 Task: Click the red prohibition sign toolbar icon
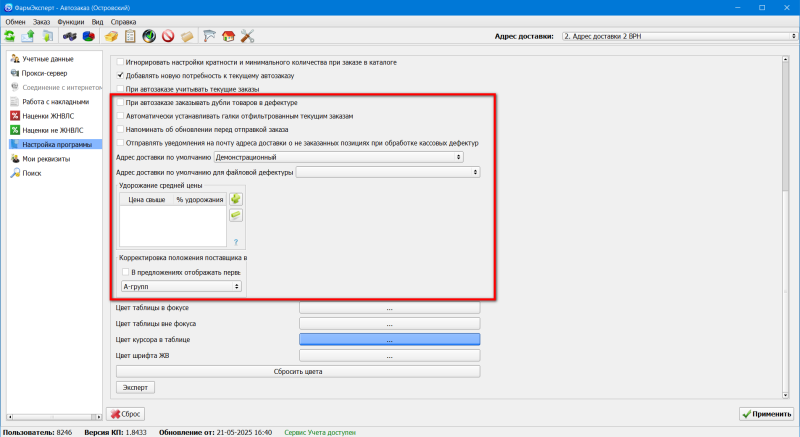pos(168,36)
